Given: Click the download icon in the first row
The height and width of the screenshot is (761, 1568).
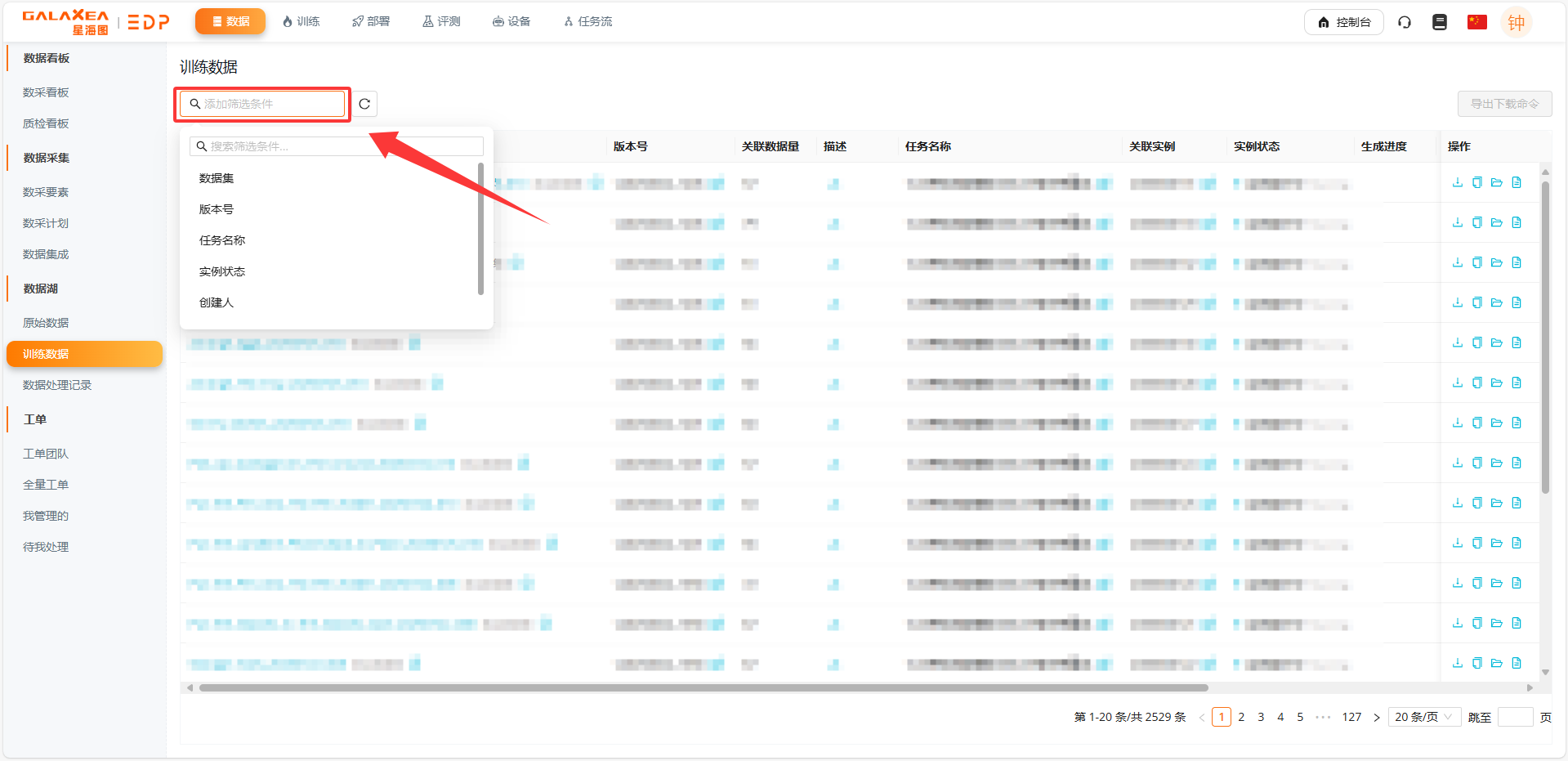Looking at the screenshot, I should coord(1457,182).
